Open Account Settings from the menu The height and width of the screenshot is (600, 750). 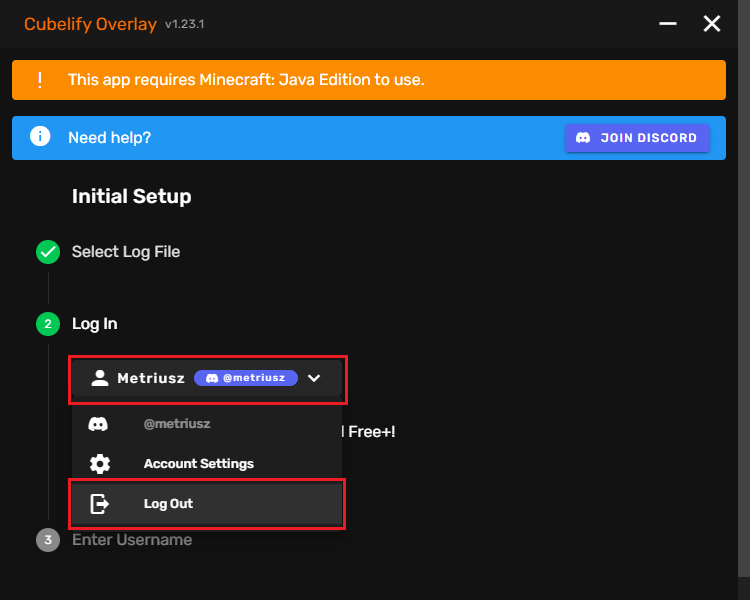(x=199, y=464)
